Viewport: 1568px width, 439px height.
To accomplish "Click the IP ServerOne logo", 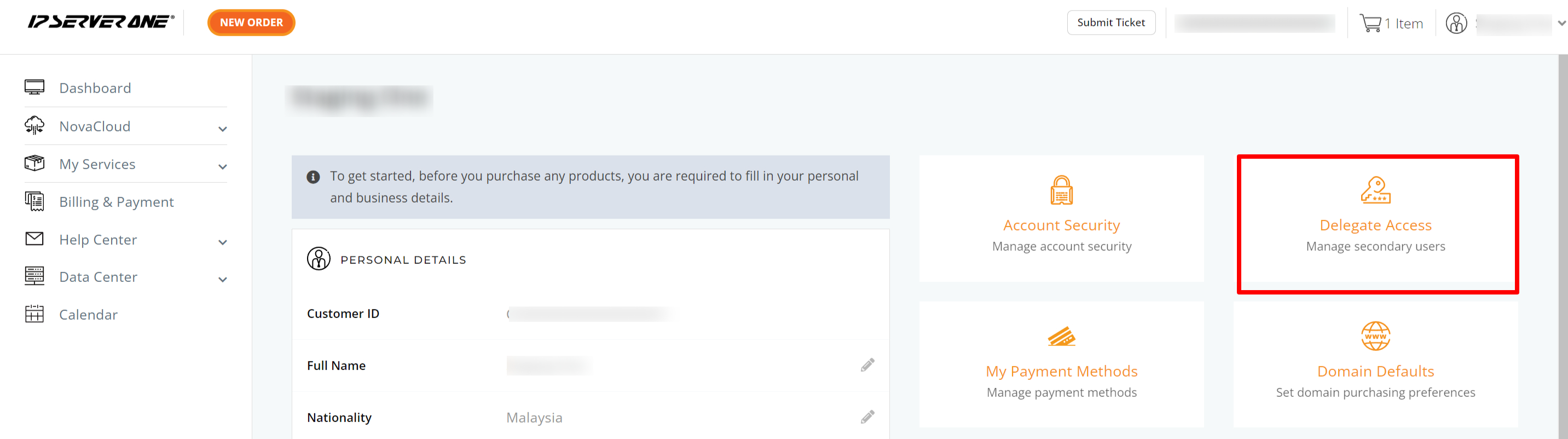I will coord(101,22).
